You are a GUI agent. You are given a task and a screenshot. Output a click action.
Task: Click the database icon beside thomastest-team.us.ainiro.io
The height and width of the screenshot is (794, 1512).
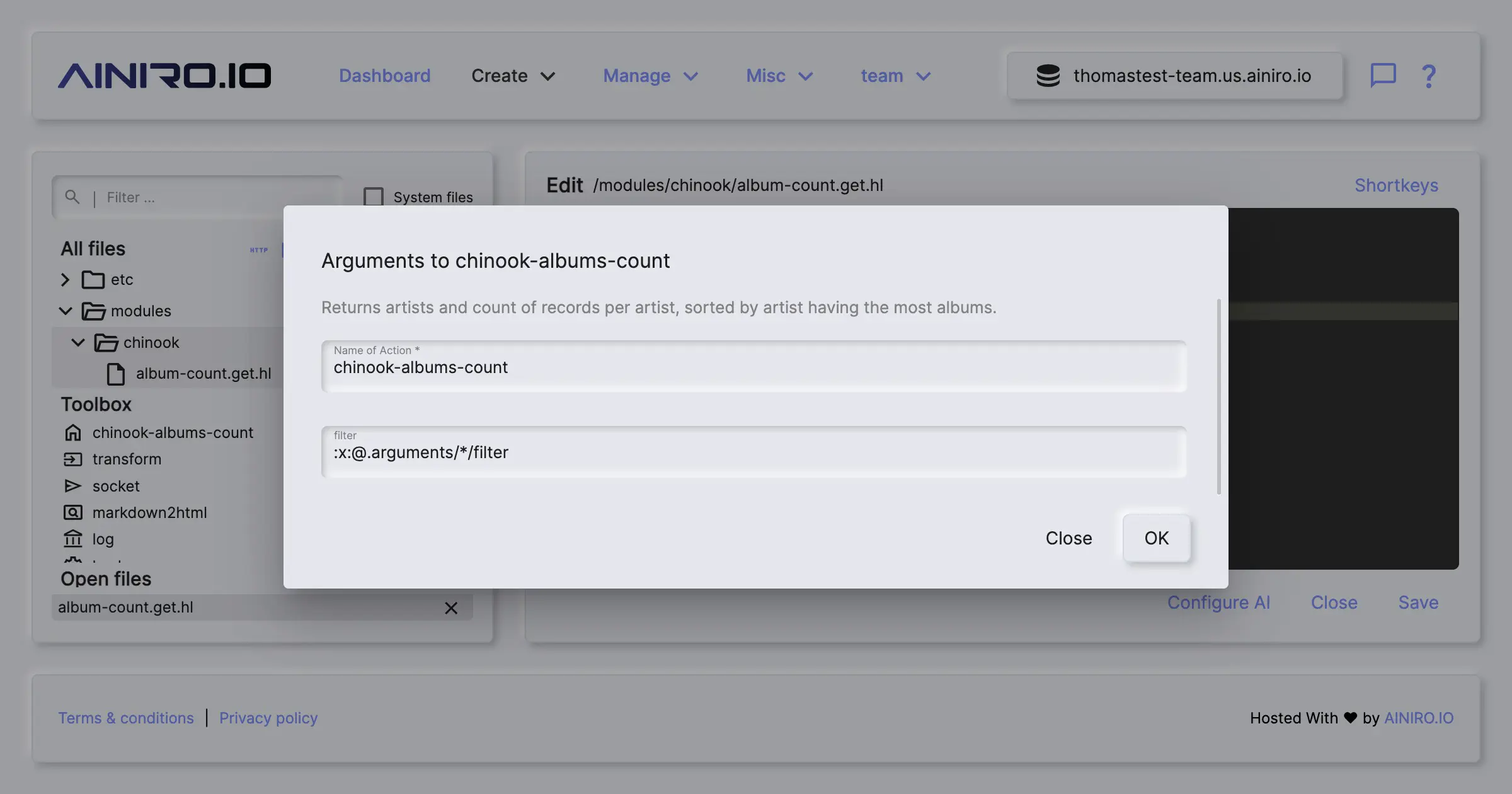(x=1048, y=76)
